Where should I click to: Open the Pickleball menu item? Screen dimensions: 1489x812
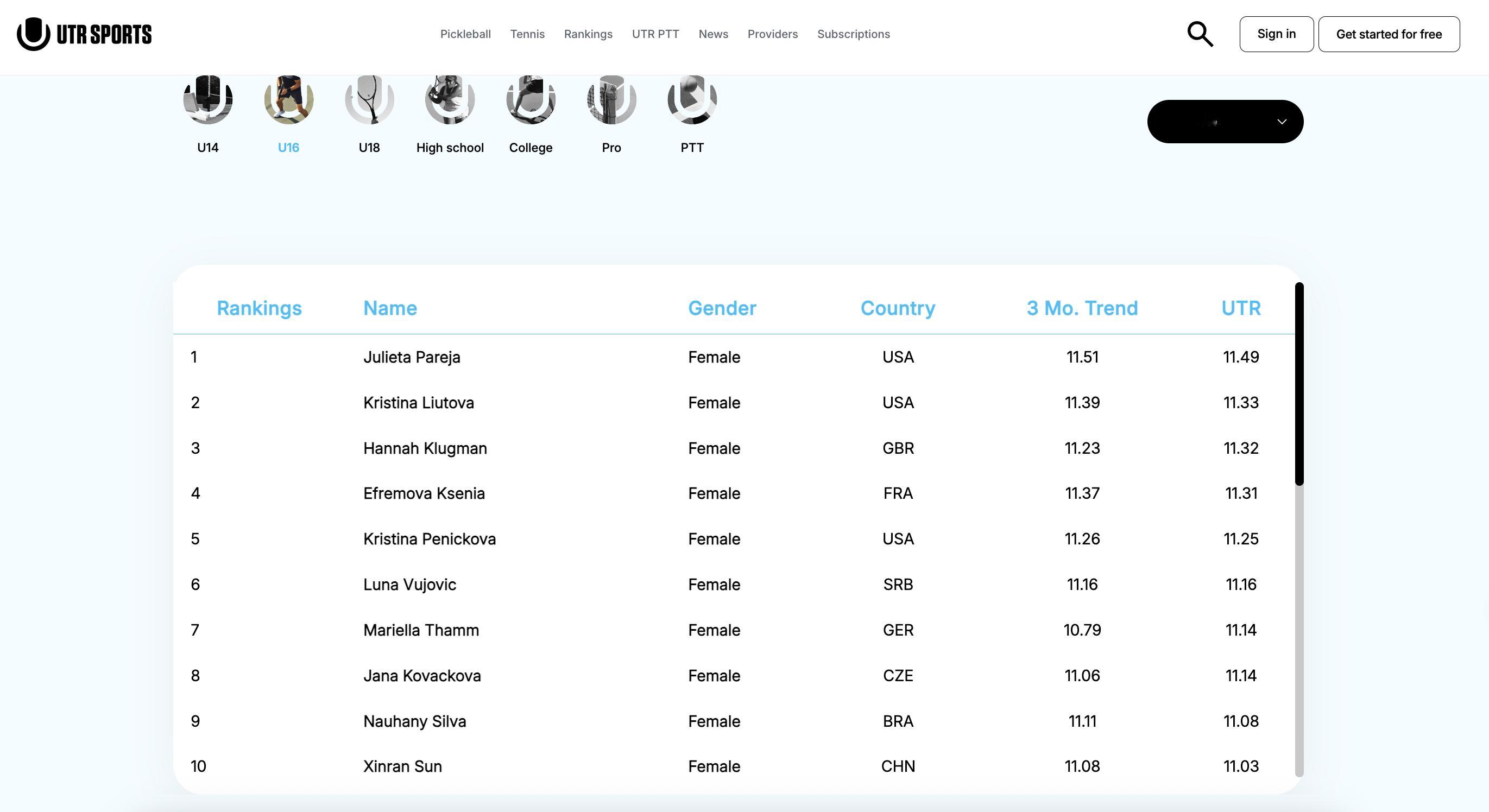point(465,34)
